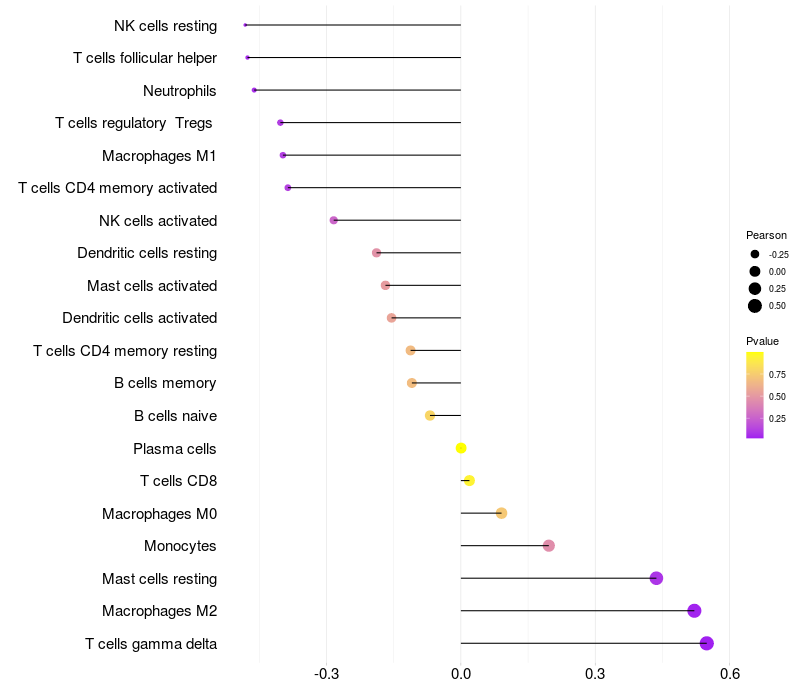Select the yellow Plasma cells dot
800x700 pixels.
[461, 448]
